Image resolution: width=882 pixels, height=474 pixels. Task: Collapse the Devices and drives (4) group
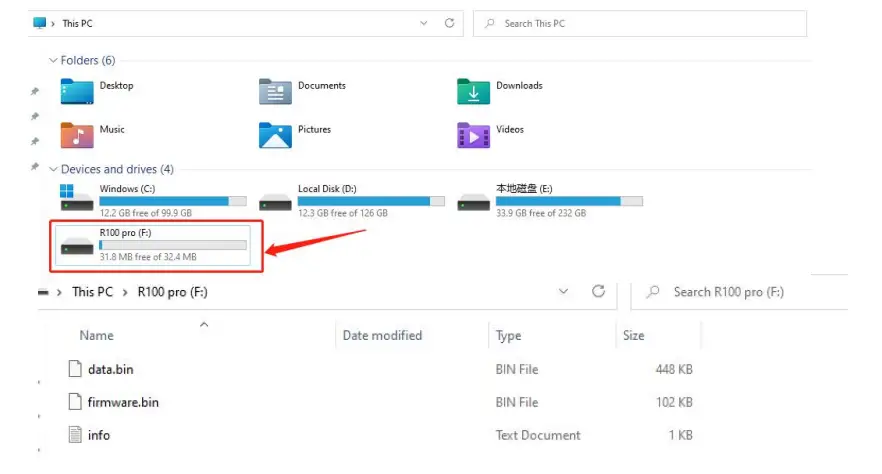pyautogui.click(x=53, y=169)
